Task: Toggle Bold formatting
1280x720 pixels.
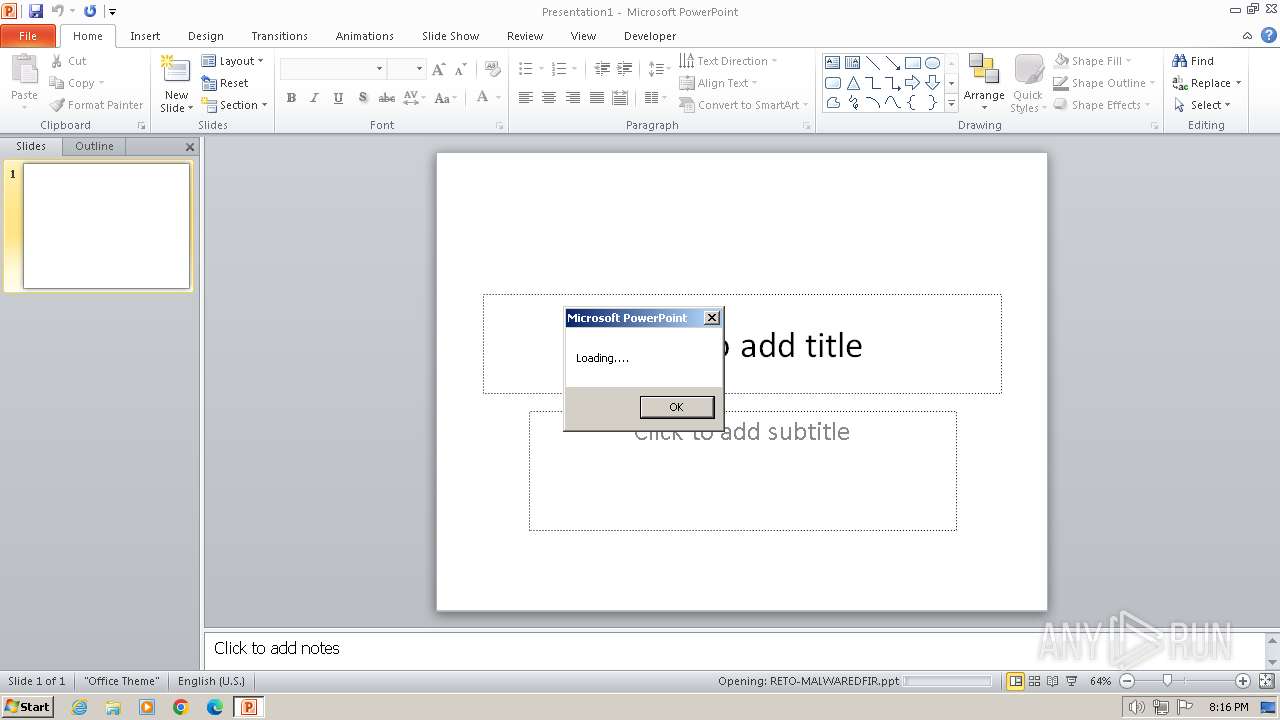Action: tap(291, 98)
